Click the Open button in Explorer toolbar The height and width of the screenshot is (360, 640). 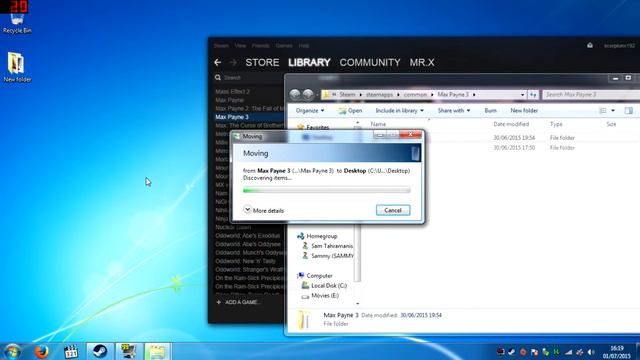350,111
